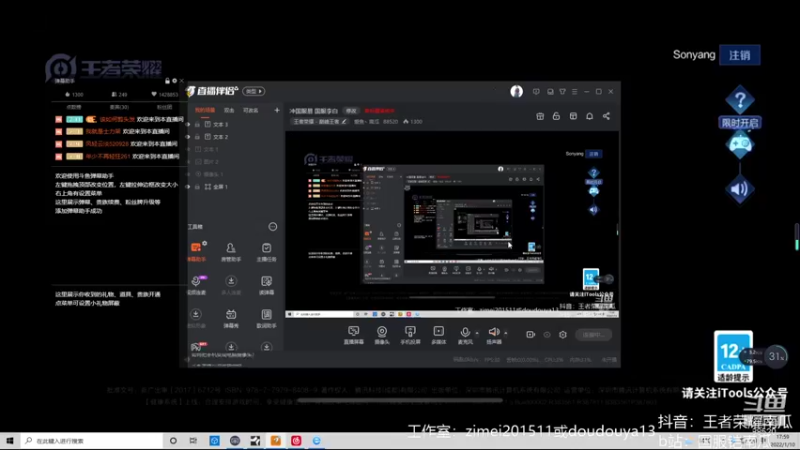This screenshot has height=450, width=800.
Task: Open streaming settings gear in bottom bar
Action: pos(563,335)
